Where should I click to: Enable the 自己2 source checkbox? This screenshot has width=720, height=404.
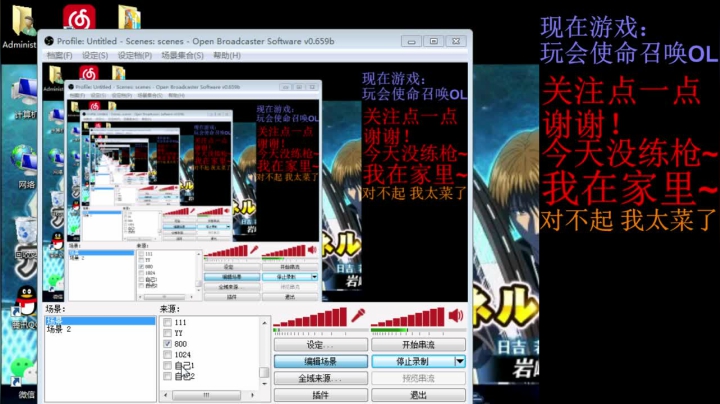pos(168,376)
